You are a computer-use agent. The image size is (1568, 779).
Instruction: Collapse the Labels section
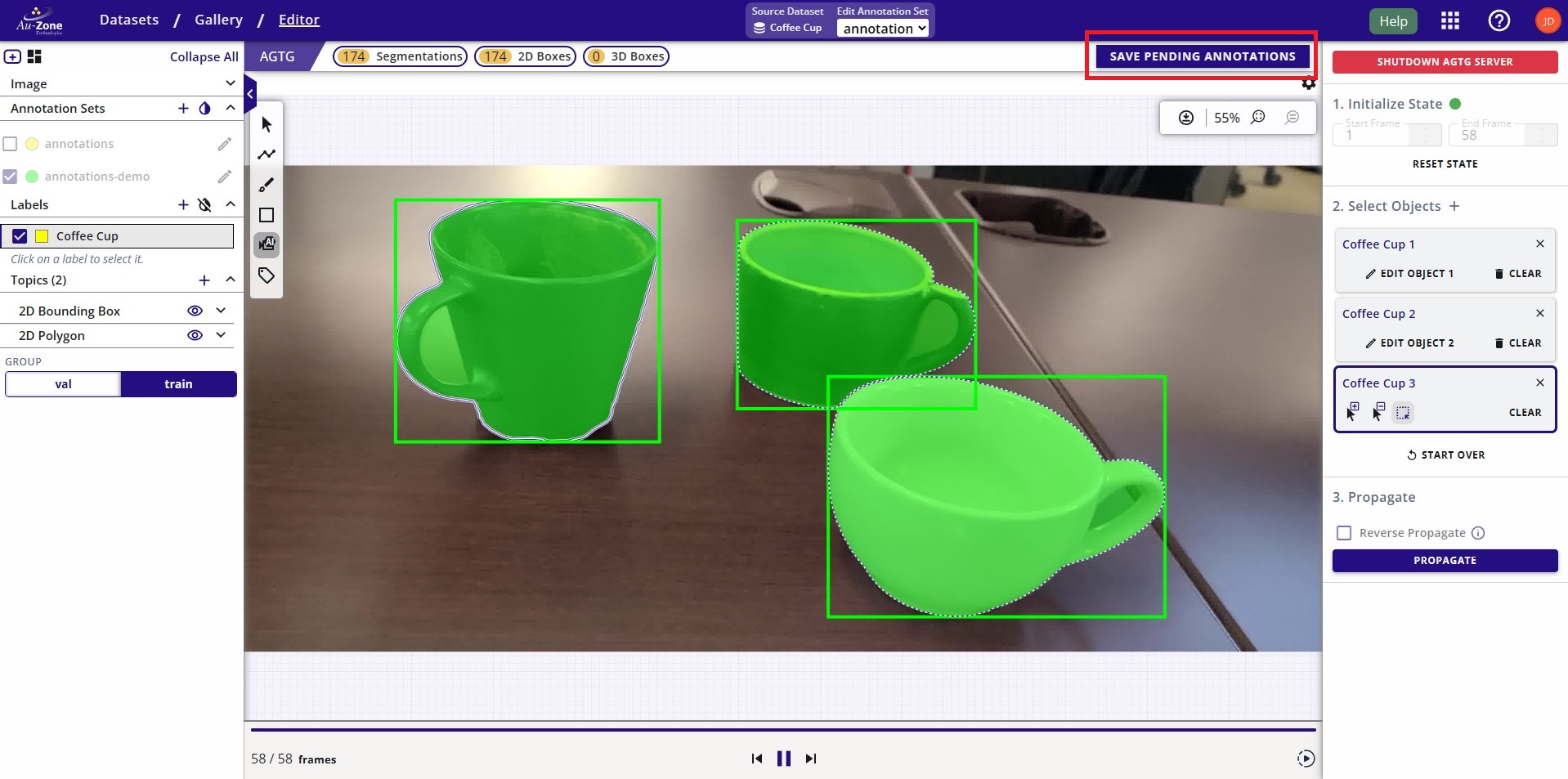(230, 204)
